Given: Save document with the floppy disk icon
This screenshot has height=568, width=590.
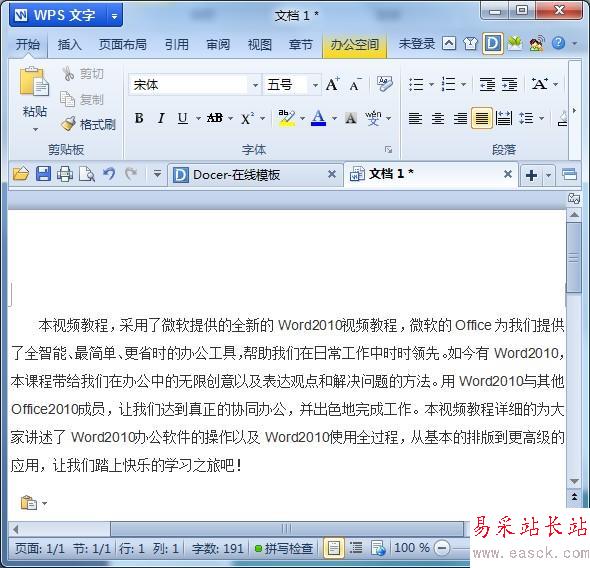Looking at the screenshot, I should [43, 174].
